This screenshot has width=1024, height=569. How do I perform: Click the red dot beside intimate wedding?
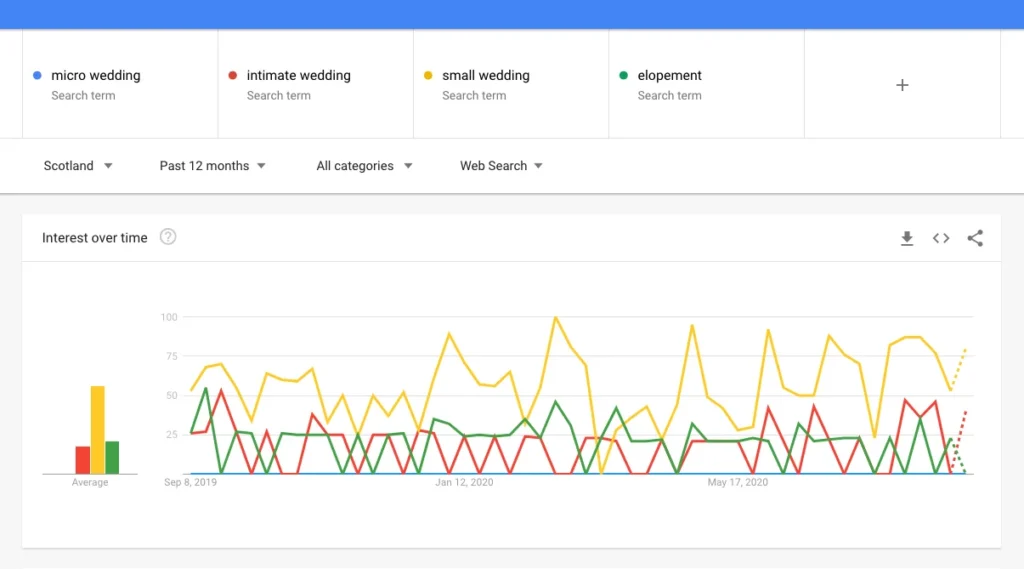click(x=232, y=75)
